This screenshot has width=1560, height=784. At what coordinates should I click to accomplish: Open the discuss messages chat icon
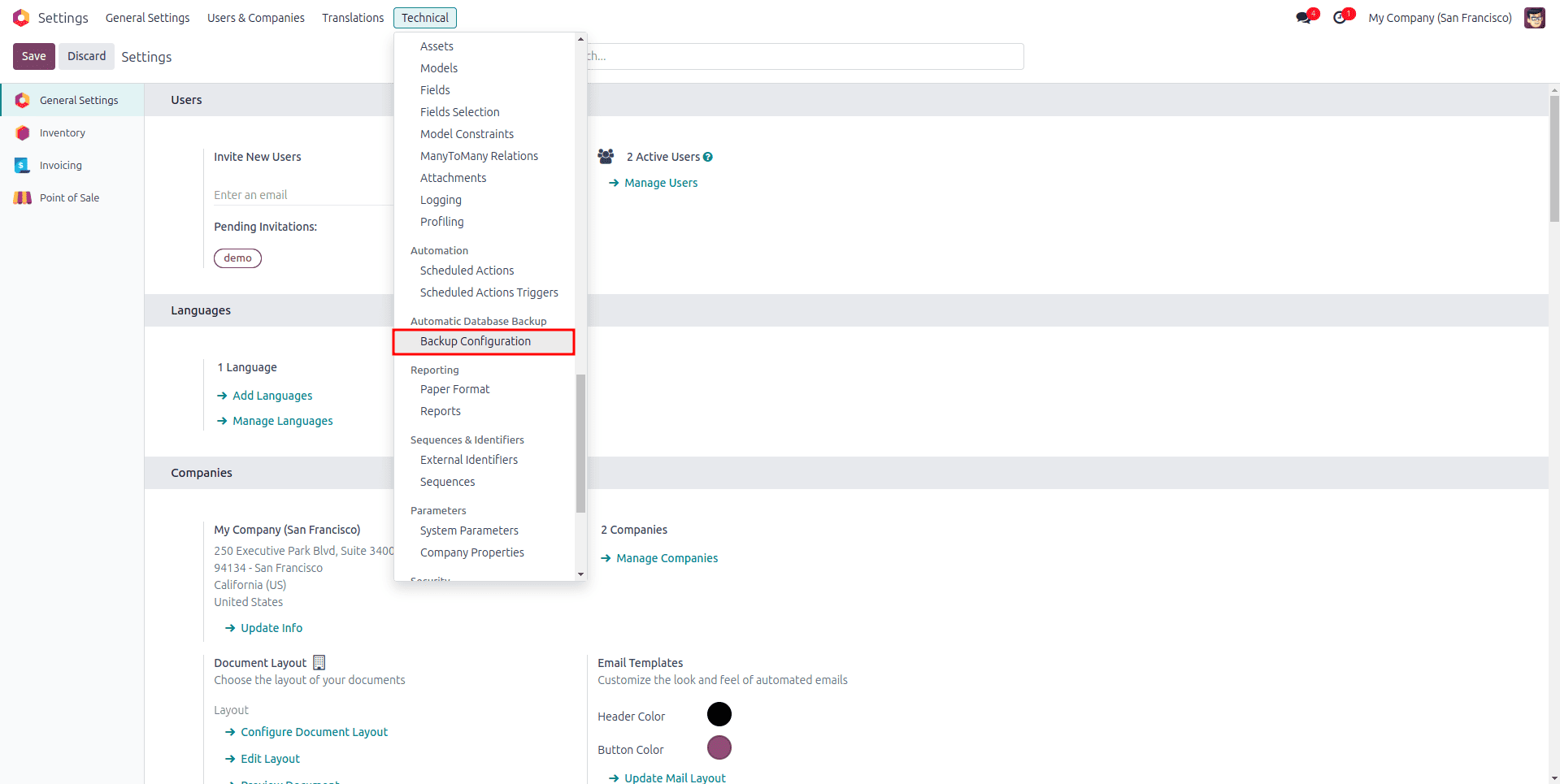coord(1304,18)
